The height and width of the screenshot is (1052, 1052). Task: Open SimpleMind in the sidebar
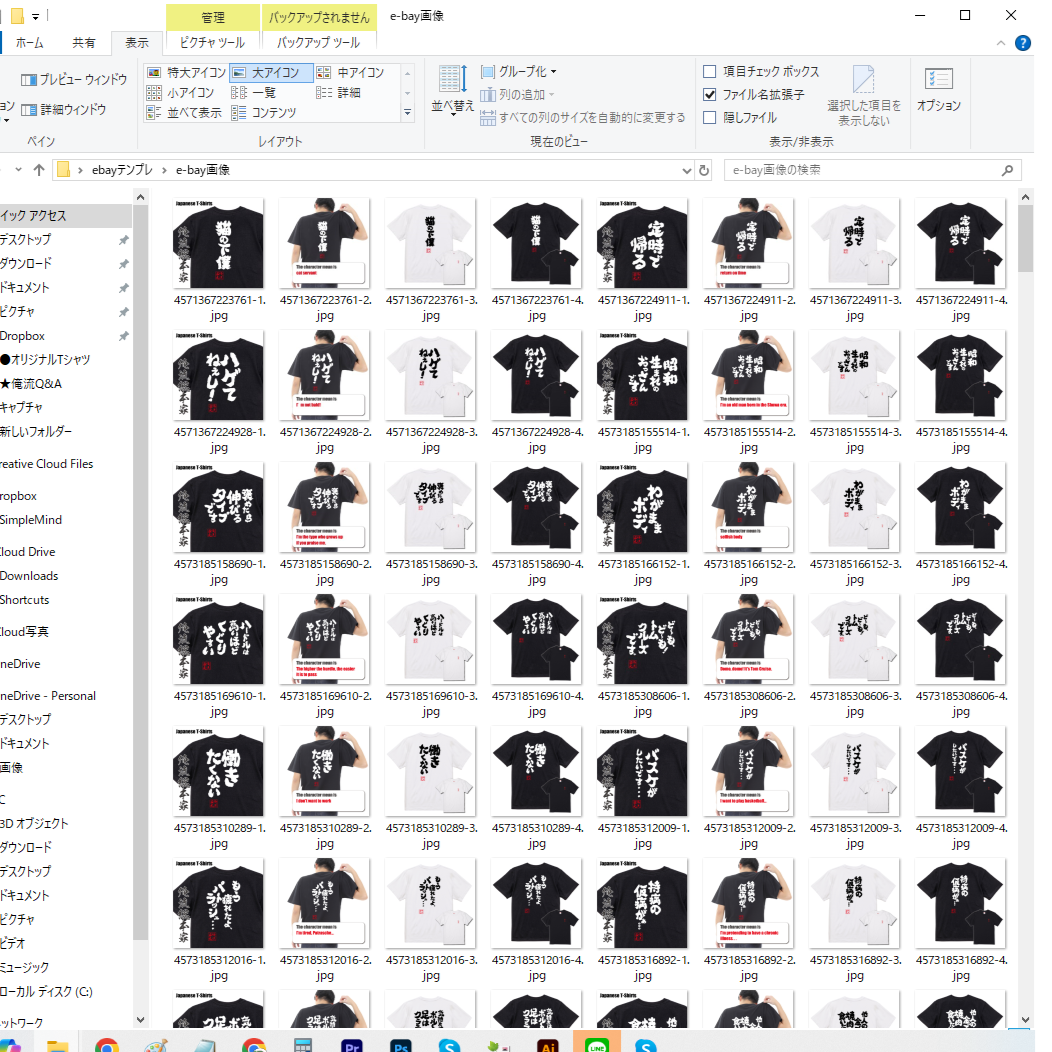pyautogui.click(x=31, y=520)
